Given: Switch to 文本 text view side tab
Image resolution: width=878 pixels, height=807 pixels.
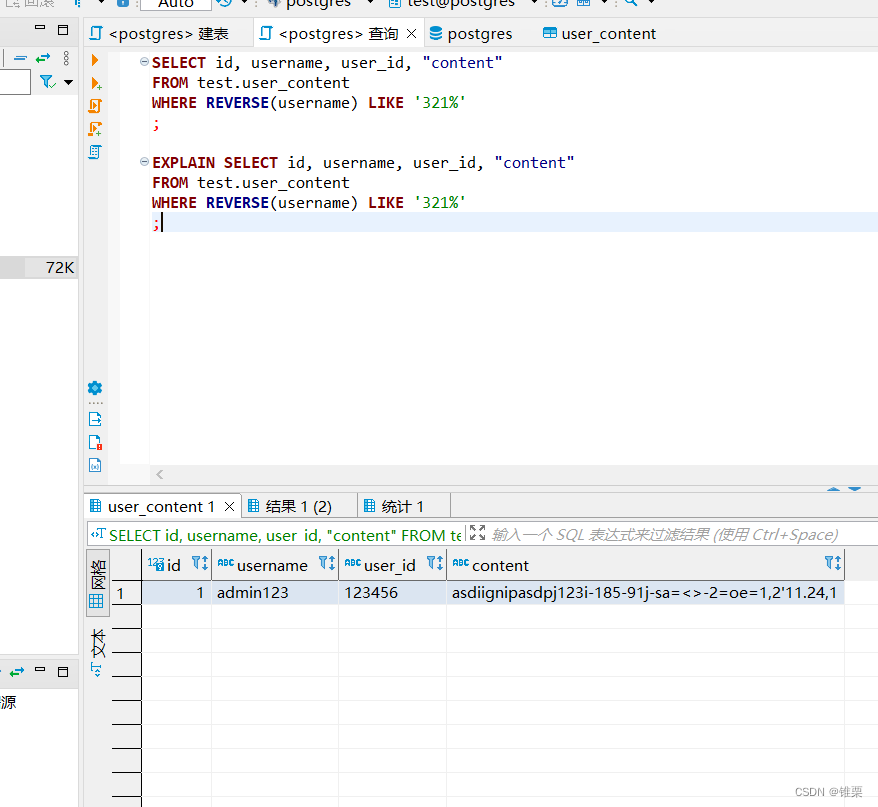Looking at the screenshot, I should click(97, 642).
